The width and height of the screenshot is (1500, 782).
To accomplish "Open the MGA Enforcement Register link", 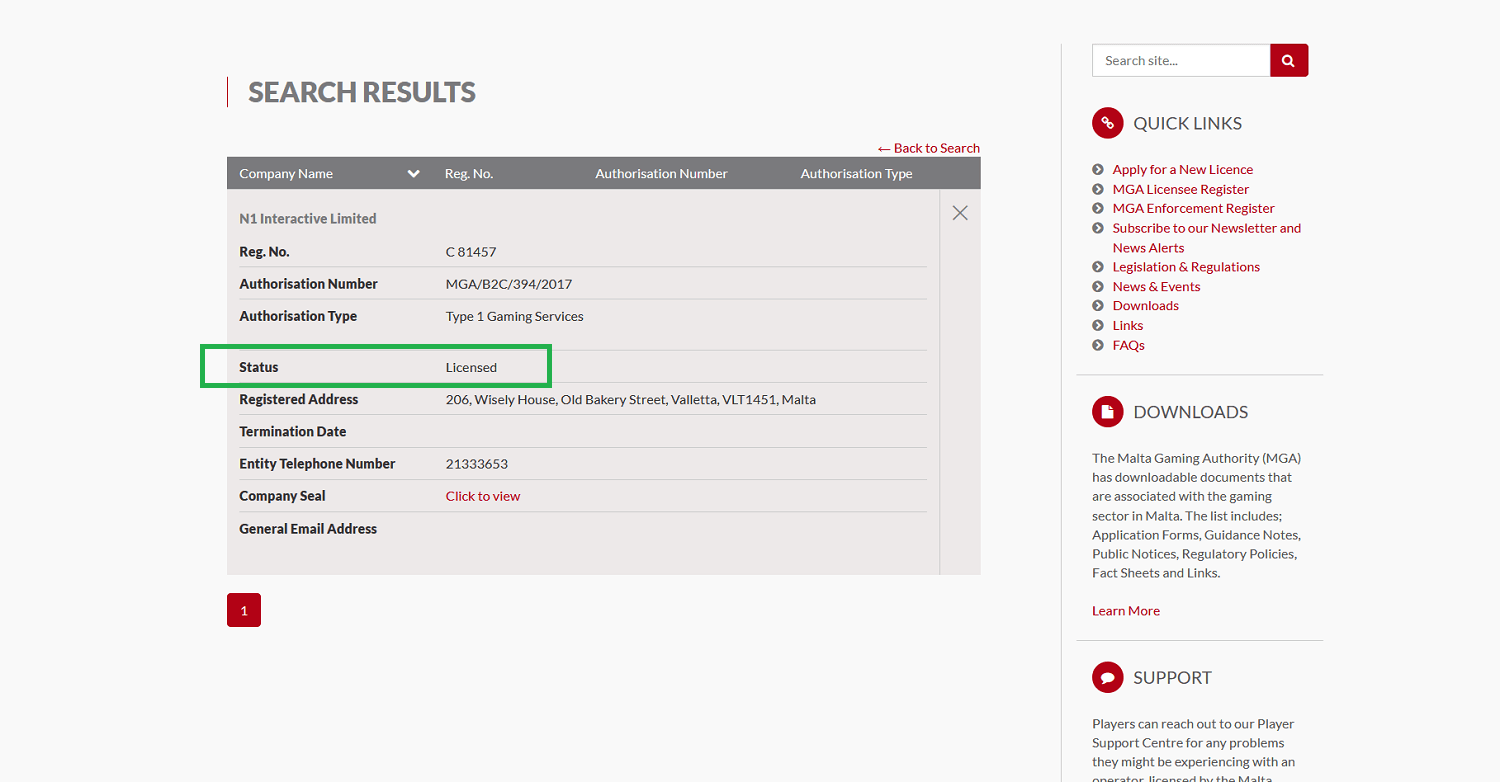I will 1194,208.
